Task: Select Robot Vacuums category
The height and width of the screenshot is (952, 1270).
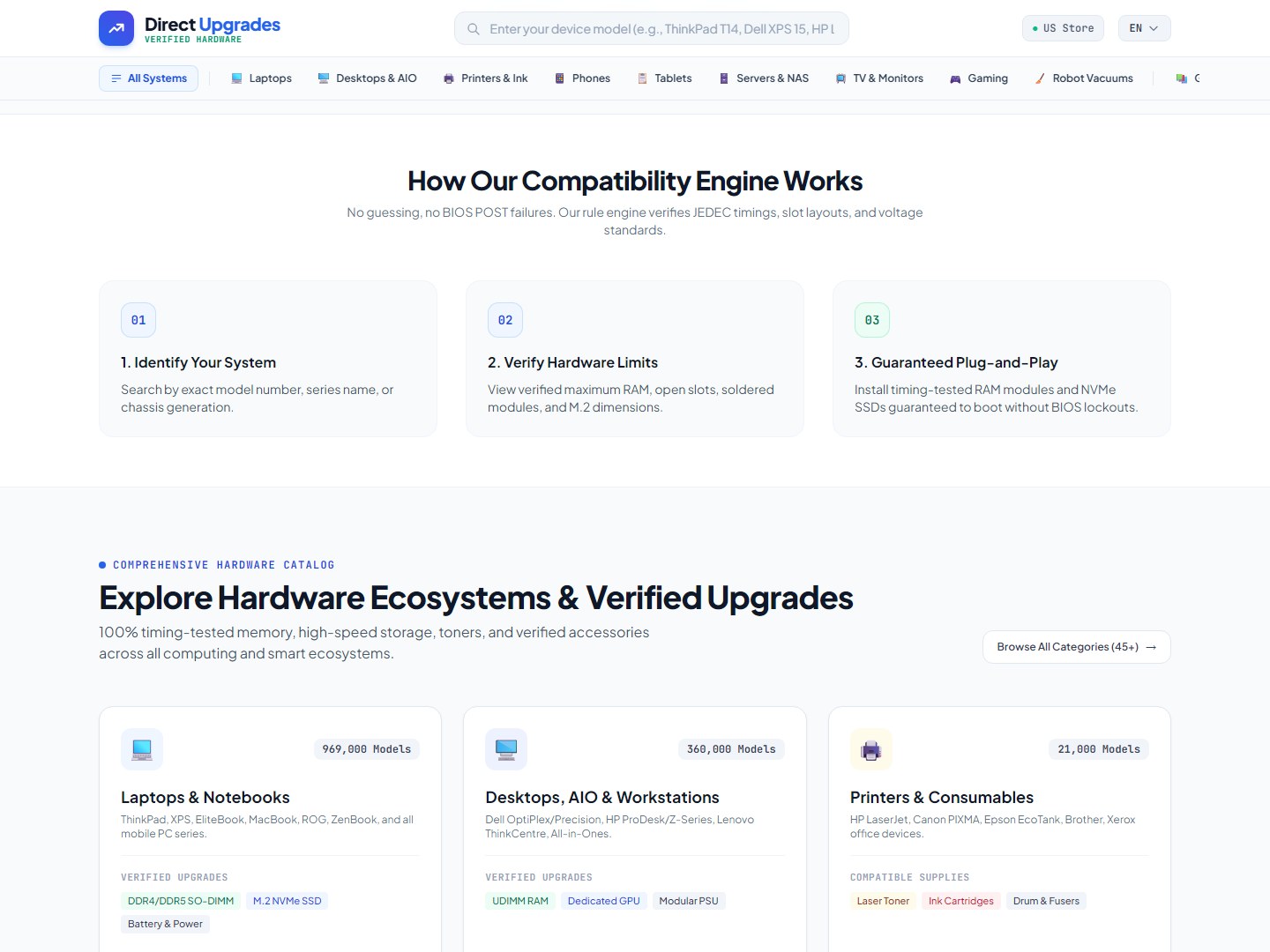Action: pyautogui.click(x=1085, y=78)
